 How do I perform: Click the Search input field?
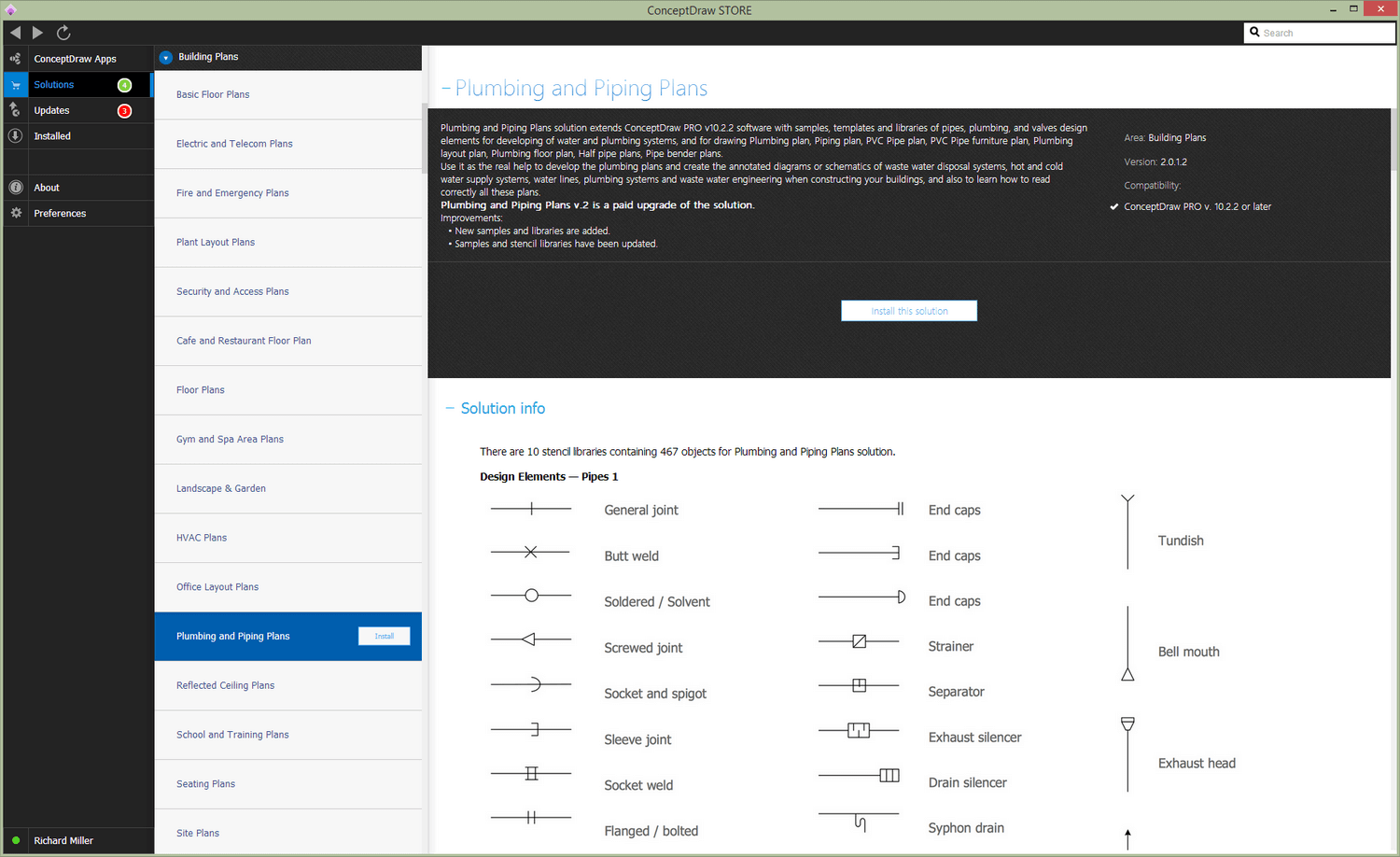click(1320, 33)
